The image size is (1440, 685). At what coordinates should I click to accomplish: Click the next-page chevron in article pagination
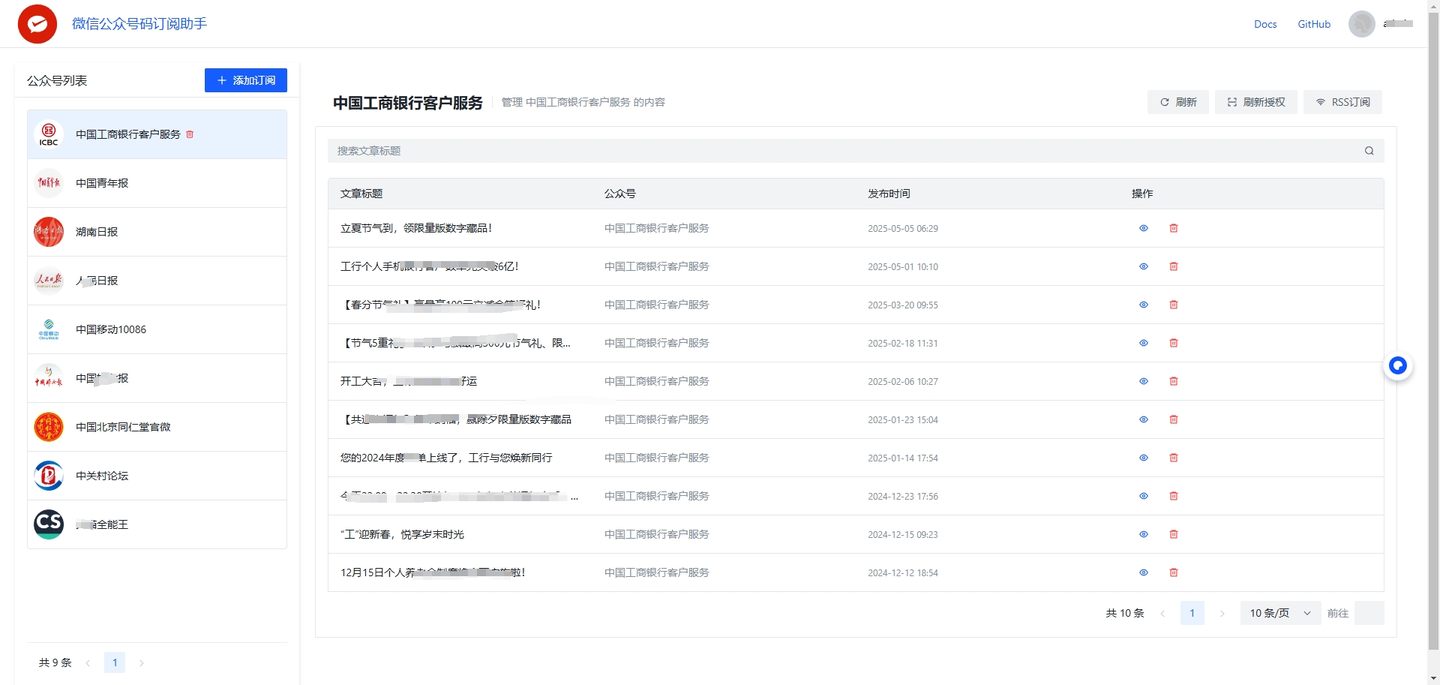[x=1222, y=612]
